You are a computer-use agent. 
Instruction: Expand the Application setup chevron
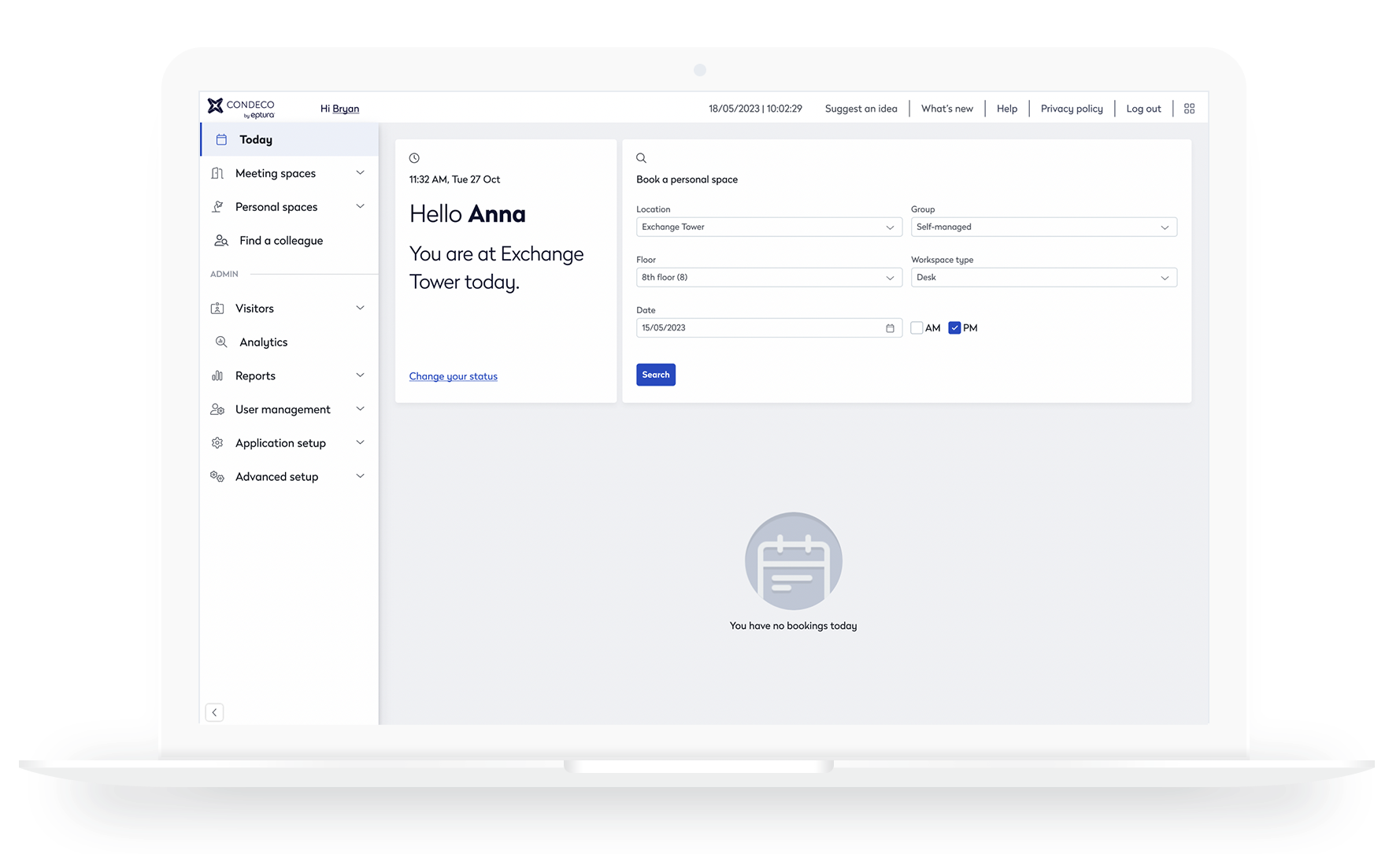click(x=360, y=443)
